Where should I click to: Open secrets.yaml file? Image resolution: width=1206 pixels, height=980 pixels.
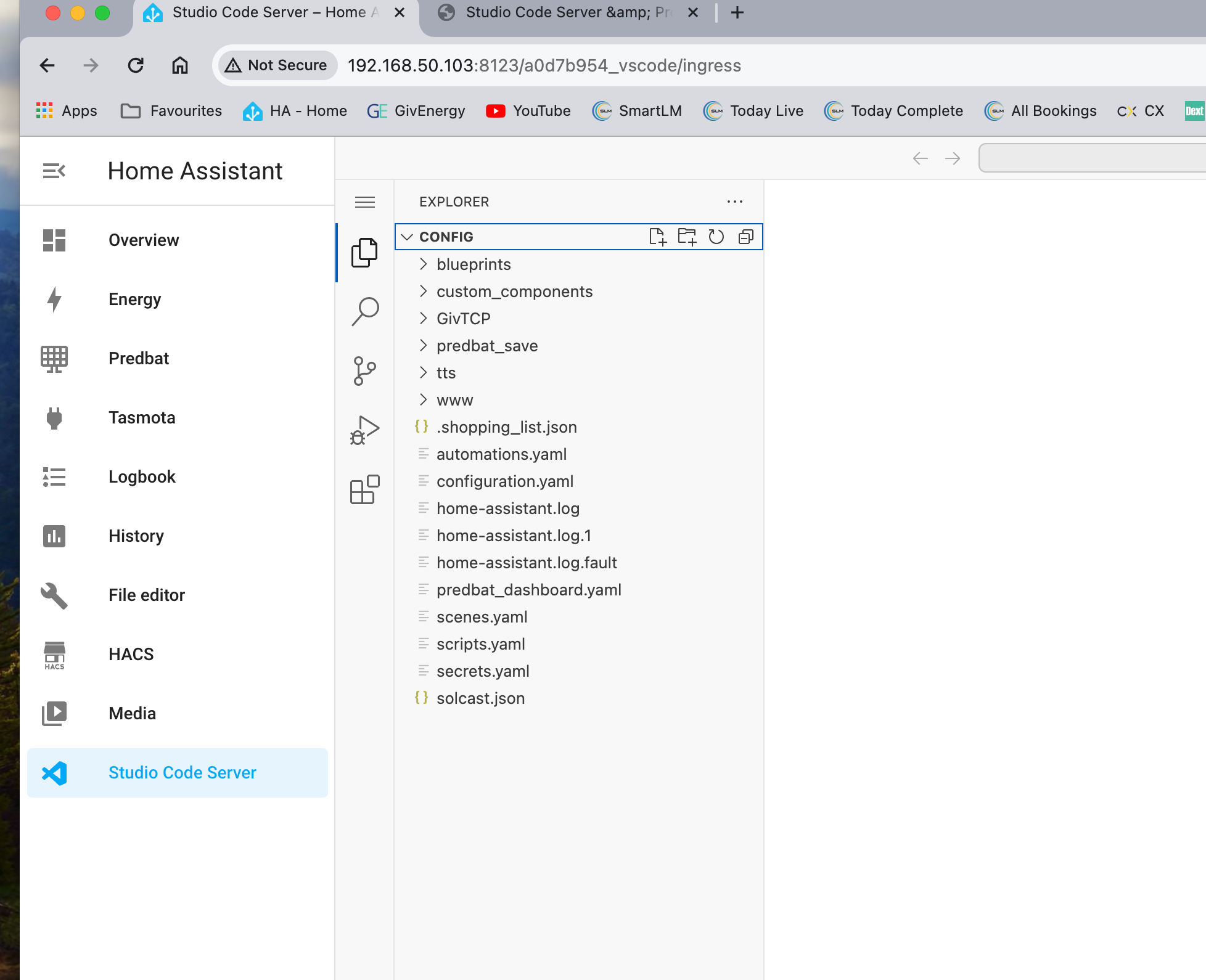pos(578,671)
